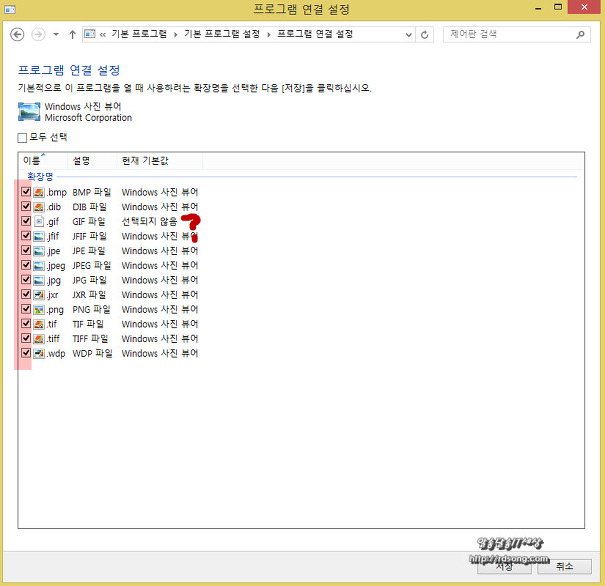Click the forward navigation arrow
The image size is (605, 586).
pos(38,34)
